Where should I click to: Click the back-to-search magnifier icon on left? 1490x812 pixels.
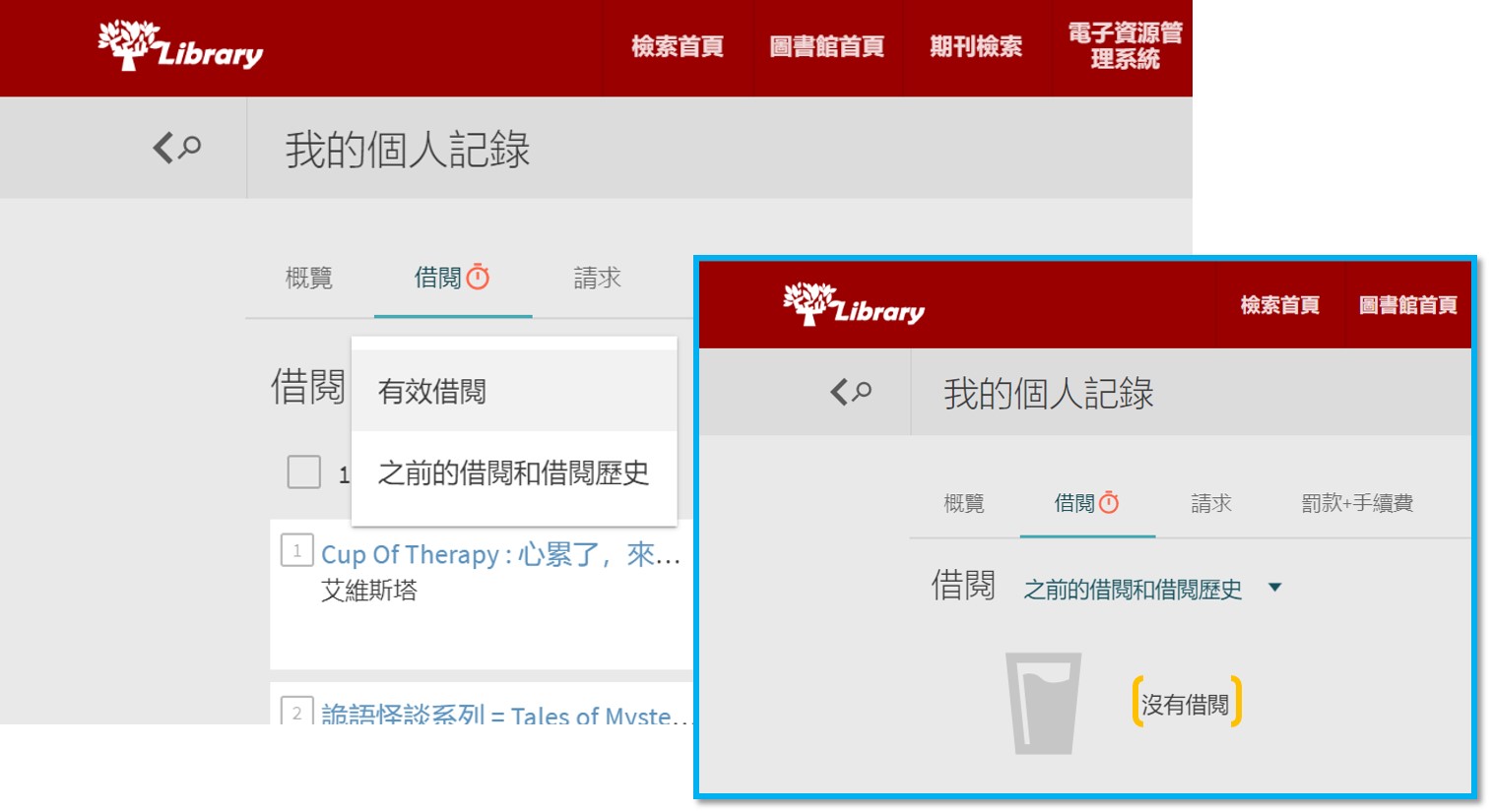177,148
